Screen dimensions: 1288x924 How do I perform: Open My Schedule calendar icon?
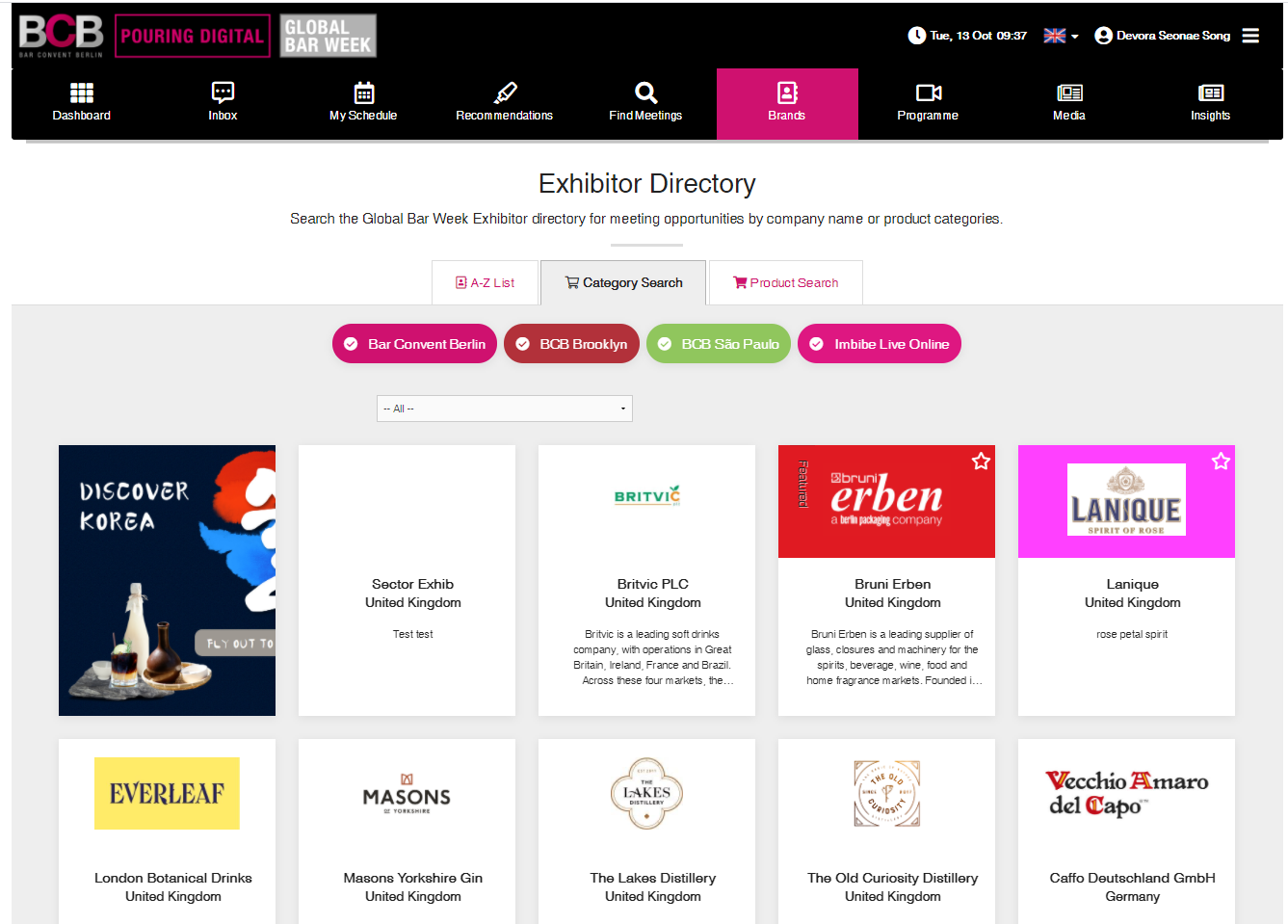pyautogui.click(x=364, y=92)
